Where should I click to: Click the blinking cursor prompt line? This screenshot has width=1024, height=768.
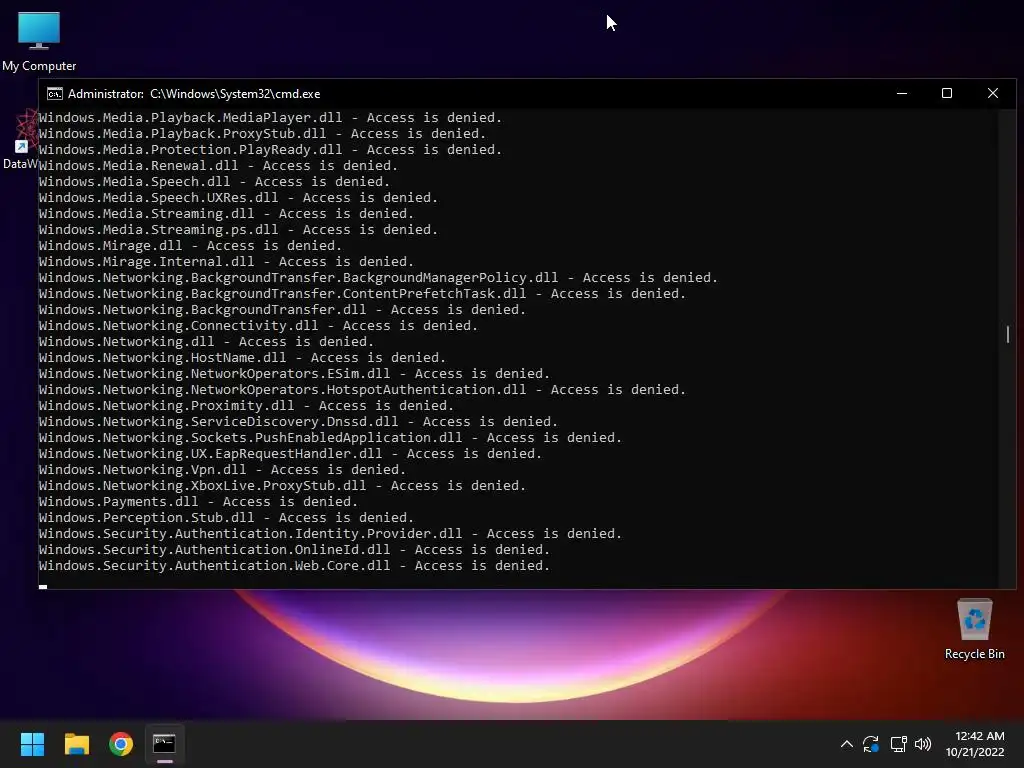(43, 586)
